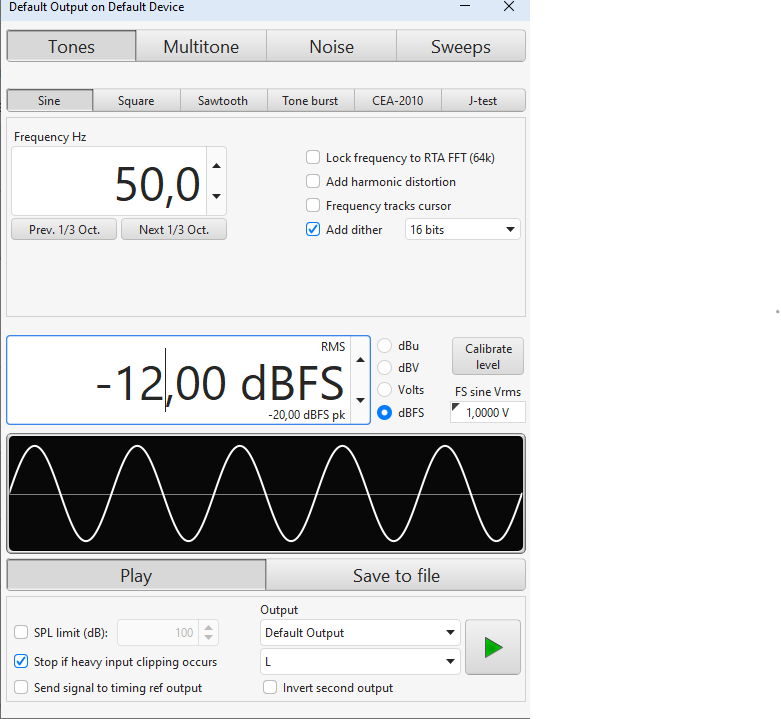Screen dimensions: 781x719
Task: Click the FS sine Vrms field
Action: point(488,412)
